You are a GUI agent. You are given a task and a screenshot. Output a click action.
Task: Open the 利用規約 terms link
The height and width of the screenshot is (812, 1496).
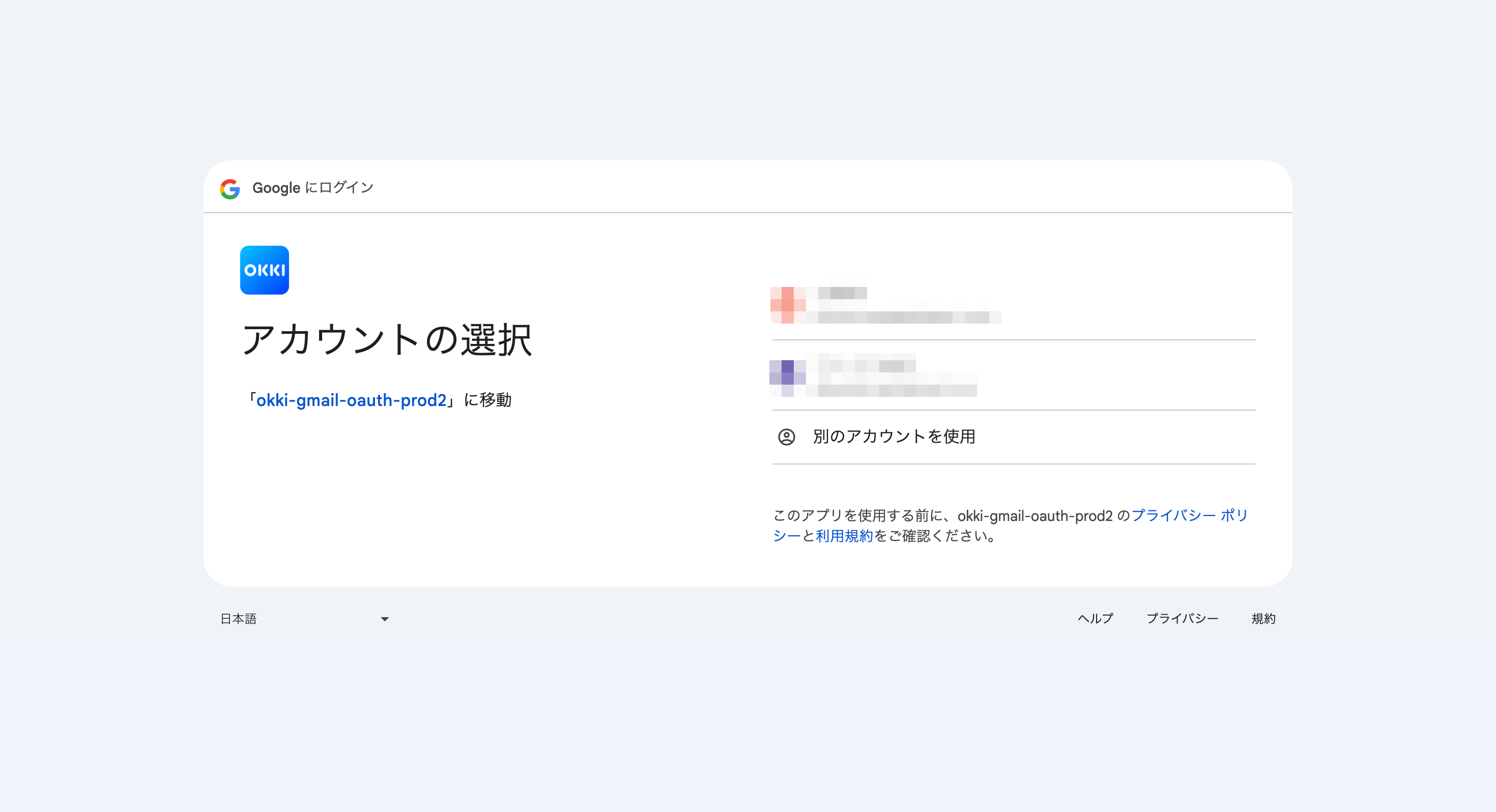click(844, 536)
